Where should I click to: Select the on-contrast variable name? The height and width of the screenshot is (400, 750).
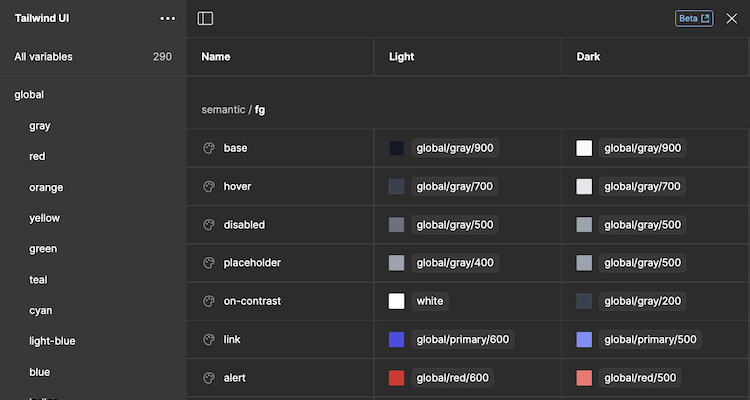(x=252, y=301)
